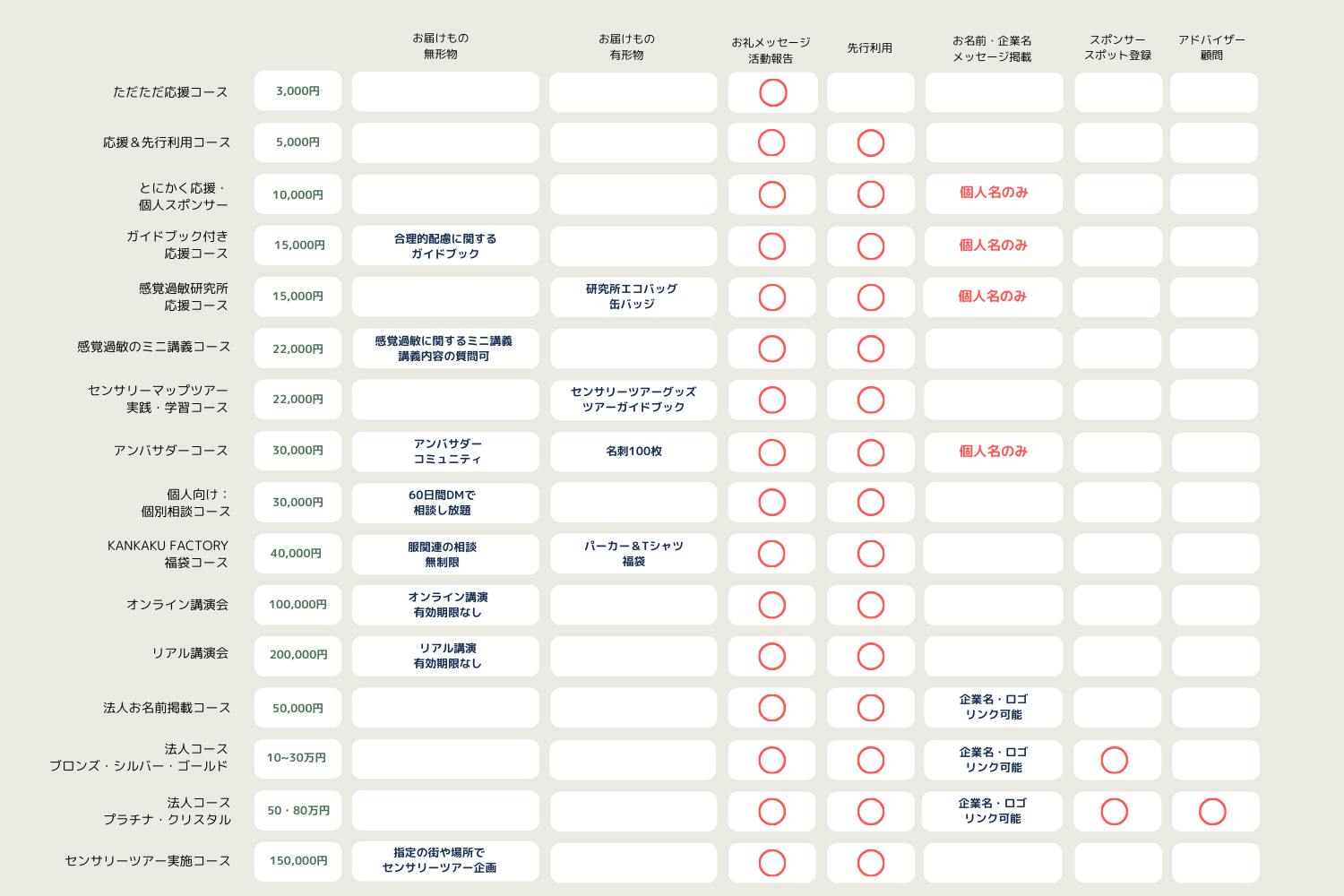Click the 名刺100枚 cell
This screenshot has height=896, width=1344.
[x=633, y=452]
